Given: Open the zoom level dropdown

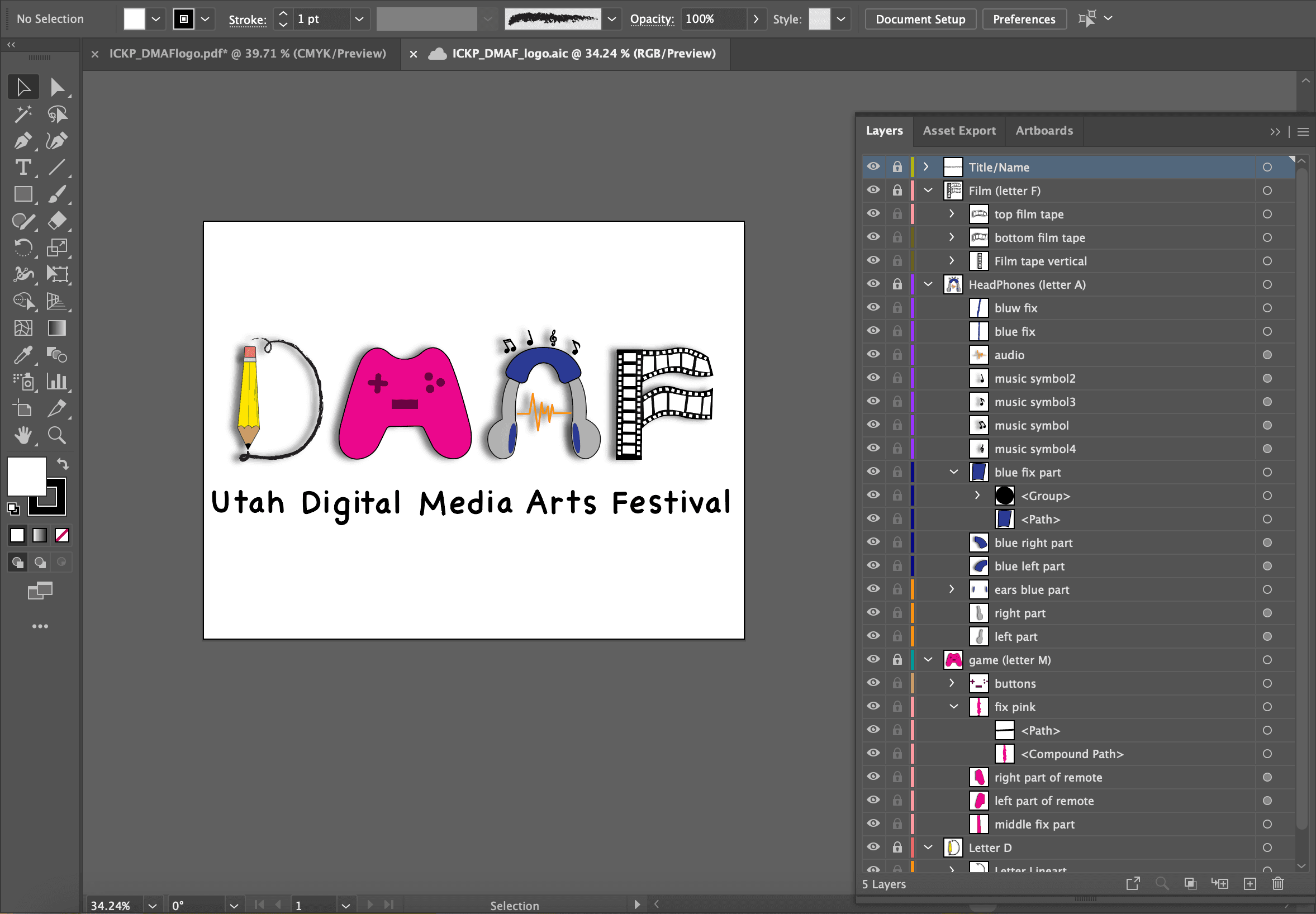Looking at the screenshot, I should 153,906.
